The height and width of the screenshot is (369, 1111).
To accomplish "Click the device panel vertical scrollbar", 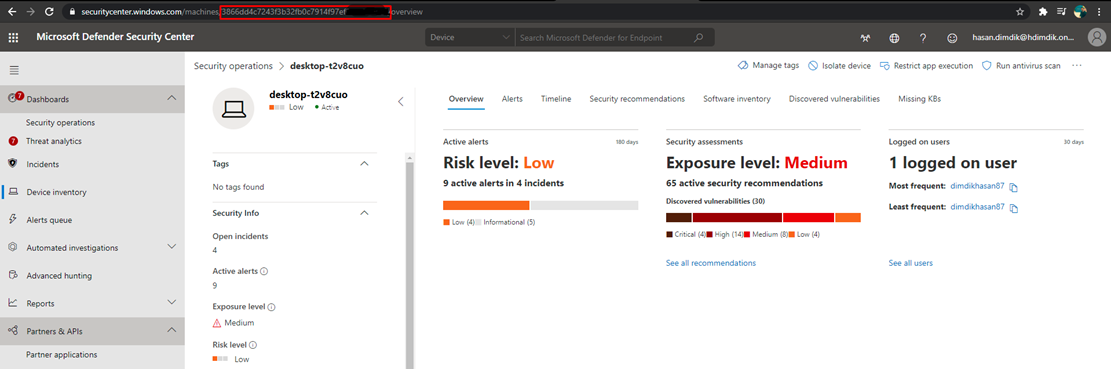I will click(409, 266).
